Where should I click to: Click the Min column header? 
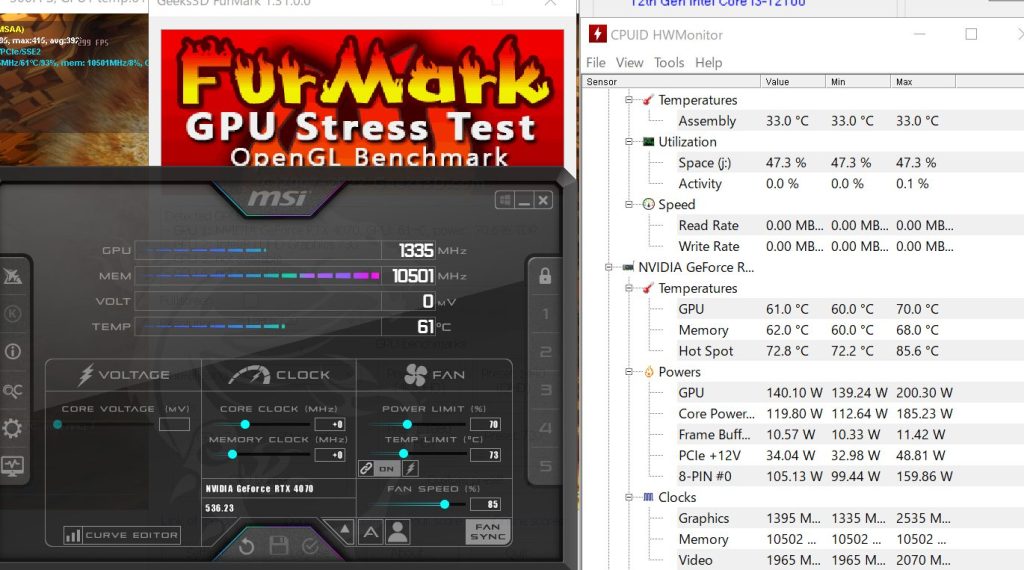pos(857,82)
